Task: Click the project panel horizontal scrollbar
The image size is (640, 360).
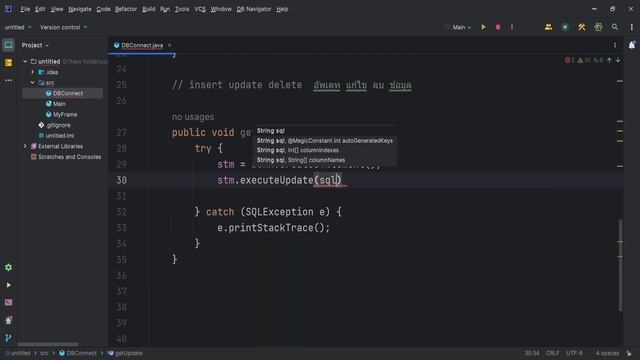Action: [x=48, y=344]
